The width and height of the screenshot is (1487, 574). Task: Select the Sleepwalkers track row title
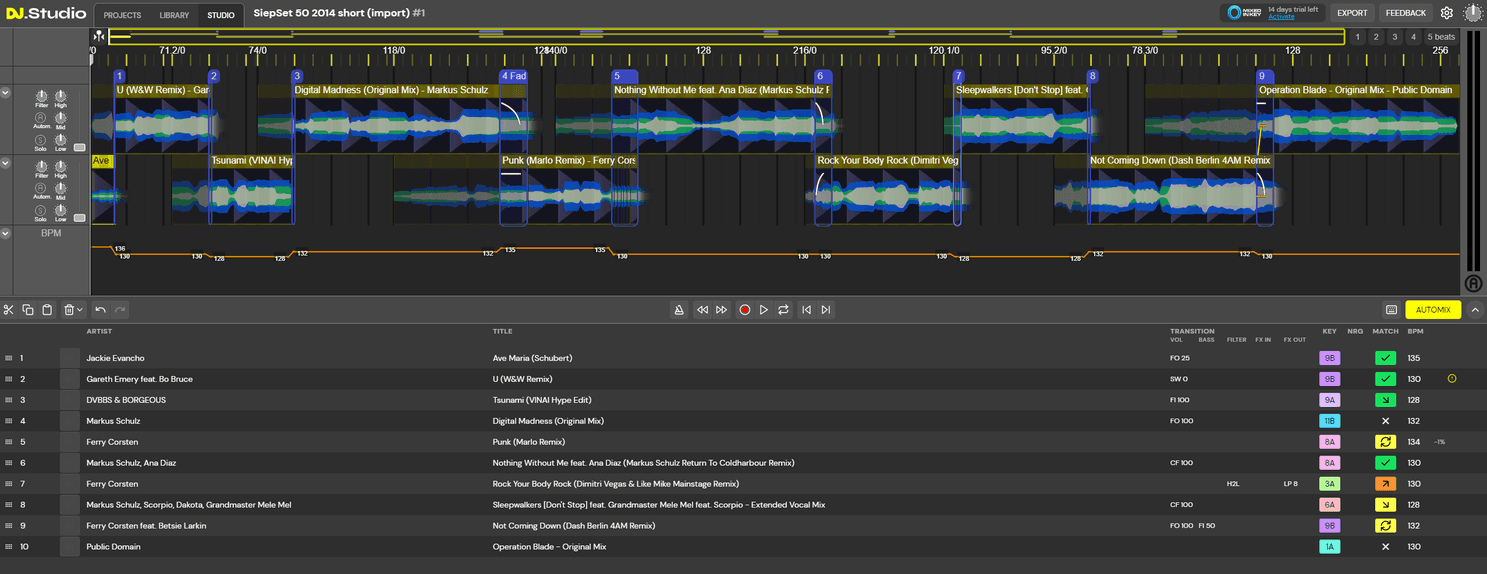(x=659, y=505)
